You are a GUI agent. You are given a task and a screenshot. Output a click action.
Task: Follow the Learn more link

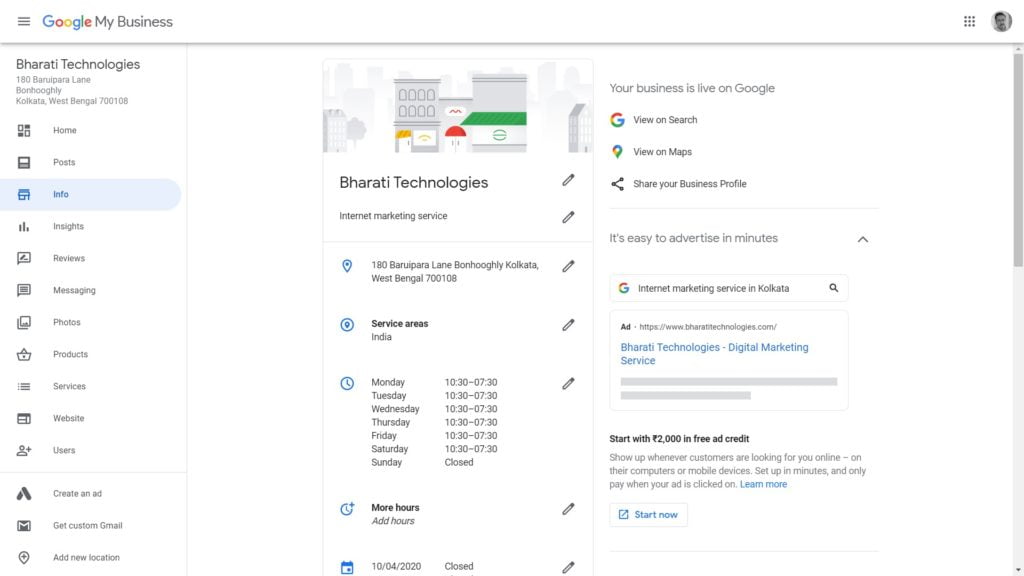pos(763,485)
